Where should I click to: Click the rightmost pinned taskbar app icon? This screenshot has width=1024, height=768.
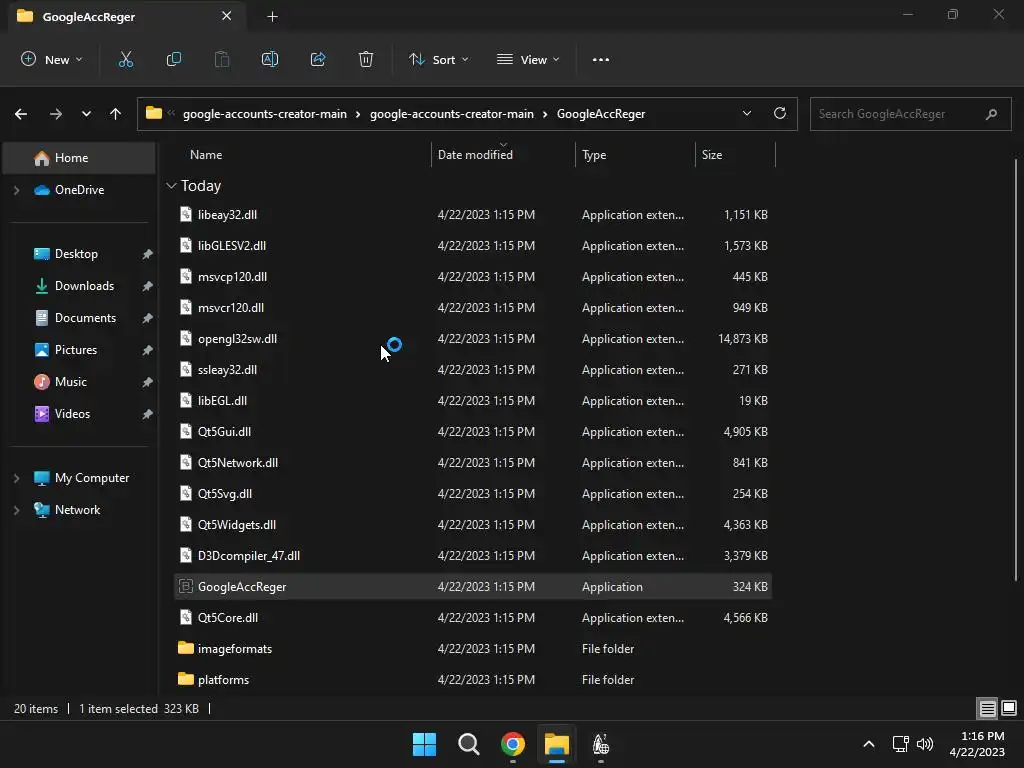601,744
